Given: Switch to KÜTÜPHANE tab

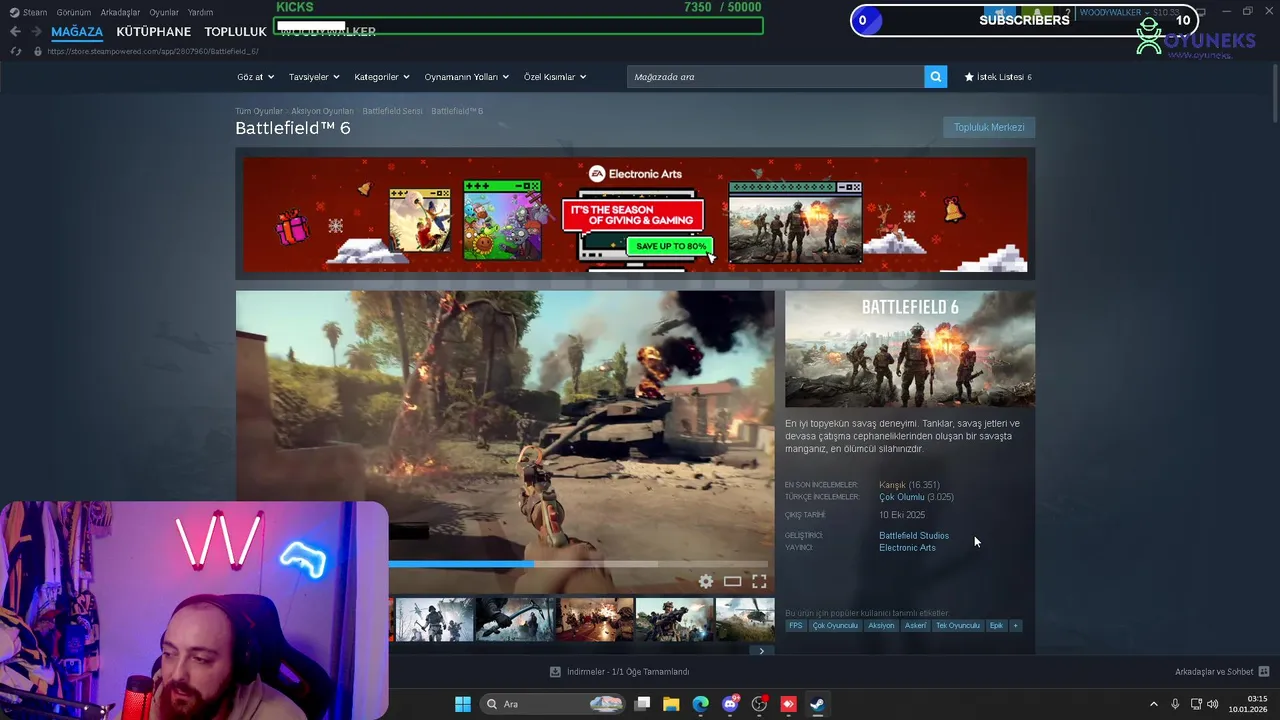Looking at the screenshot, I should (x=153, y=32).
